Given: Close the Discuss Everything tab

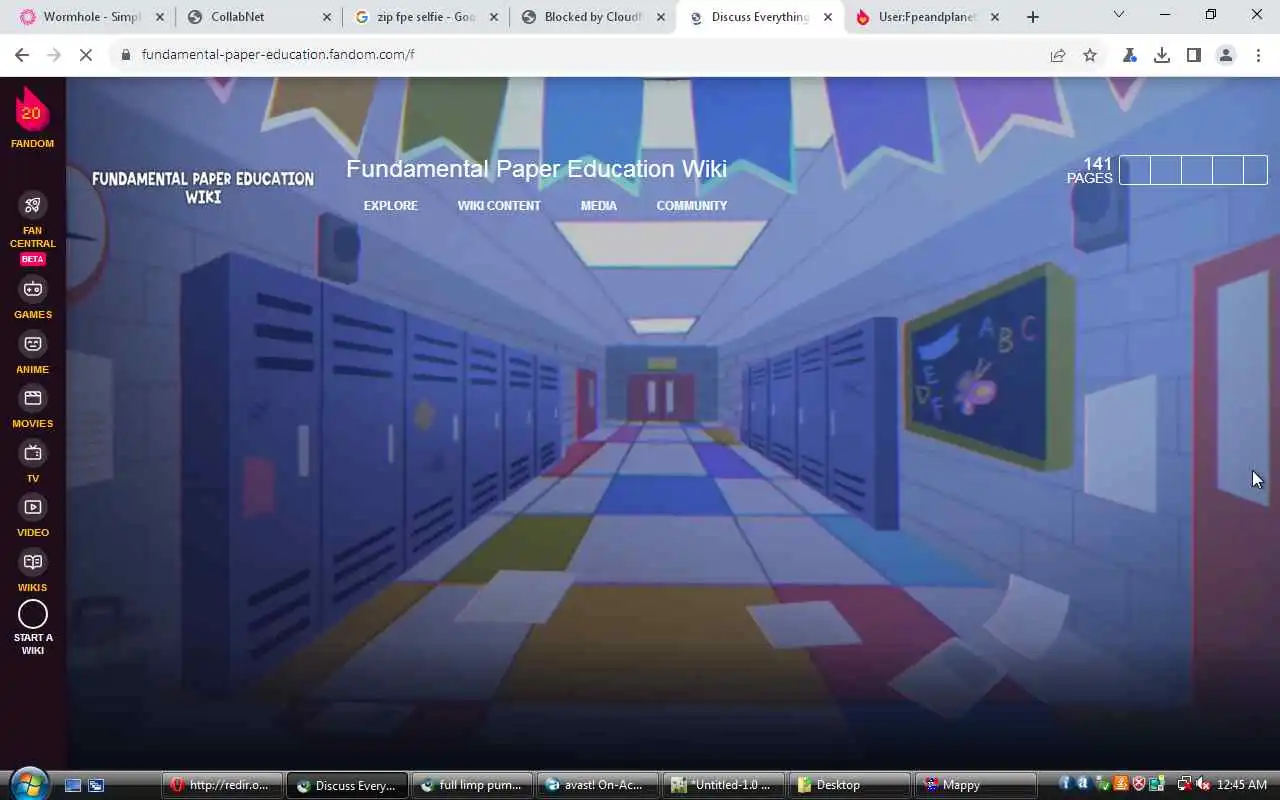Looking at the screenshot, I should tap(827, 17).
